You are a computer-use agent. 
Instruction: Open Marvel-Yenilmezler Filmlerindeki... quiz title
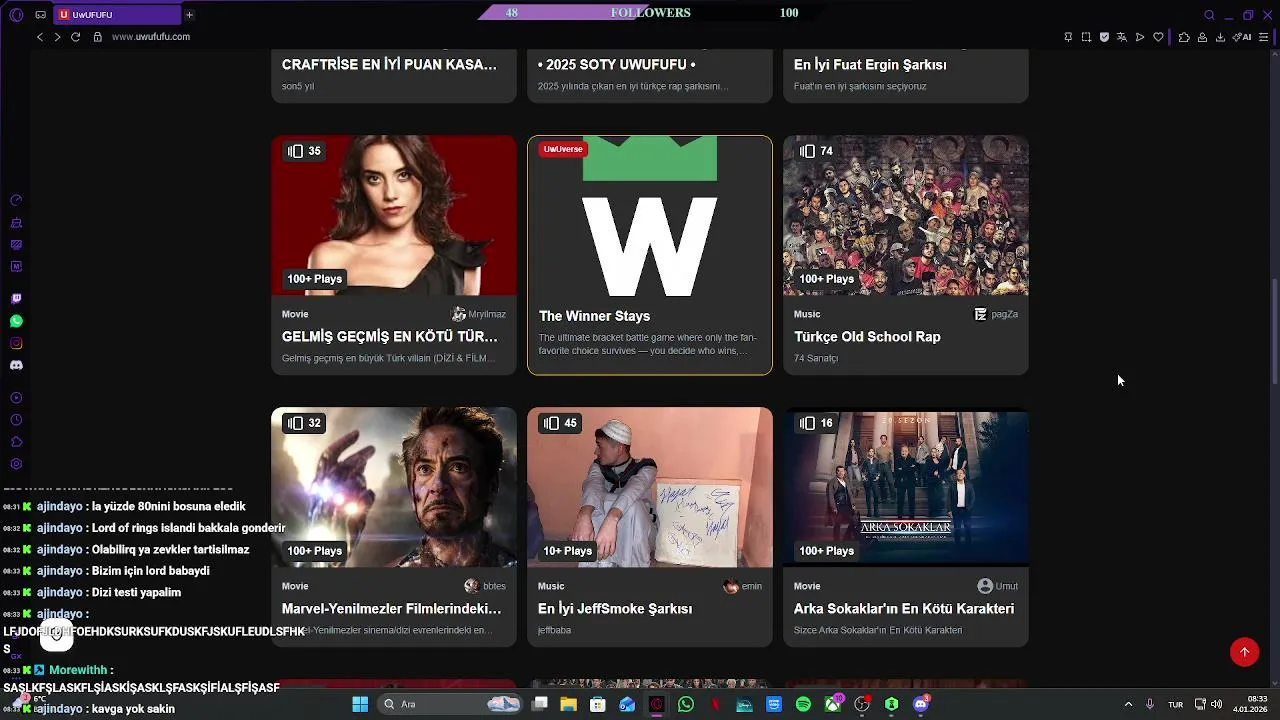click(x=392, y=609)
